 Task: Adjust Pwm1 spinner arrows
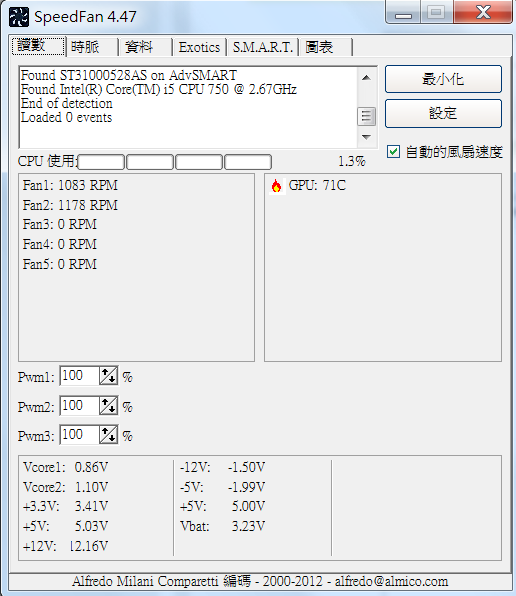108,376
